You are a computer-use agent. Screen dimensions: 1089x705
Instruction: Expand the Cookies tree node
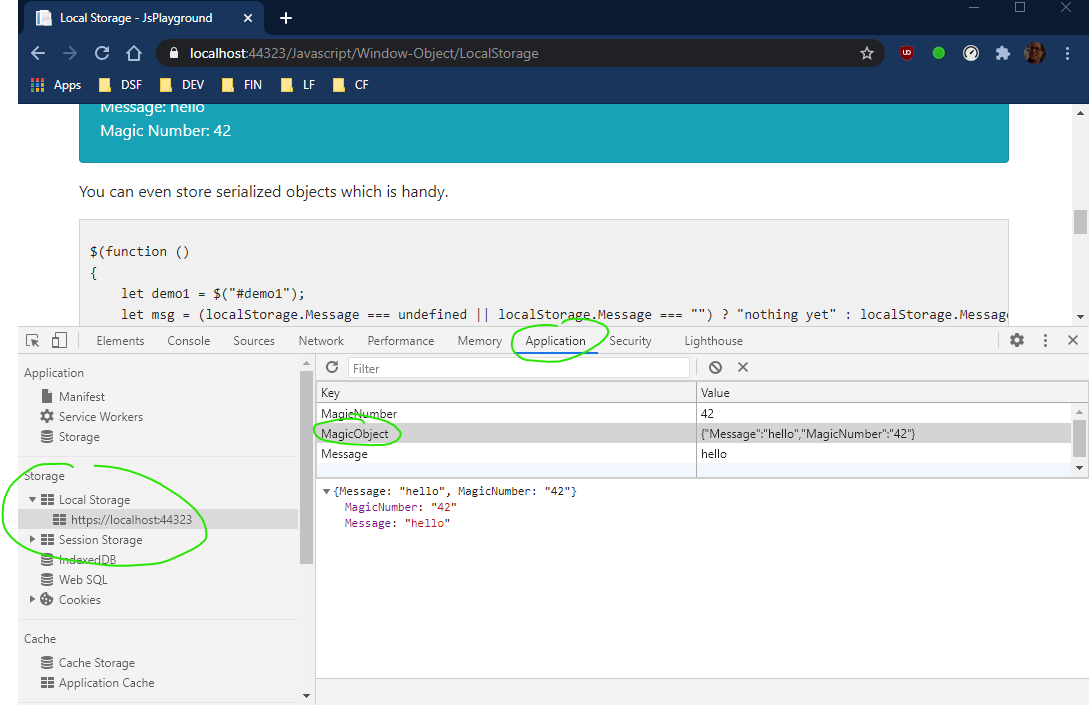(32, 600)
